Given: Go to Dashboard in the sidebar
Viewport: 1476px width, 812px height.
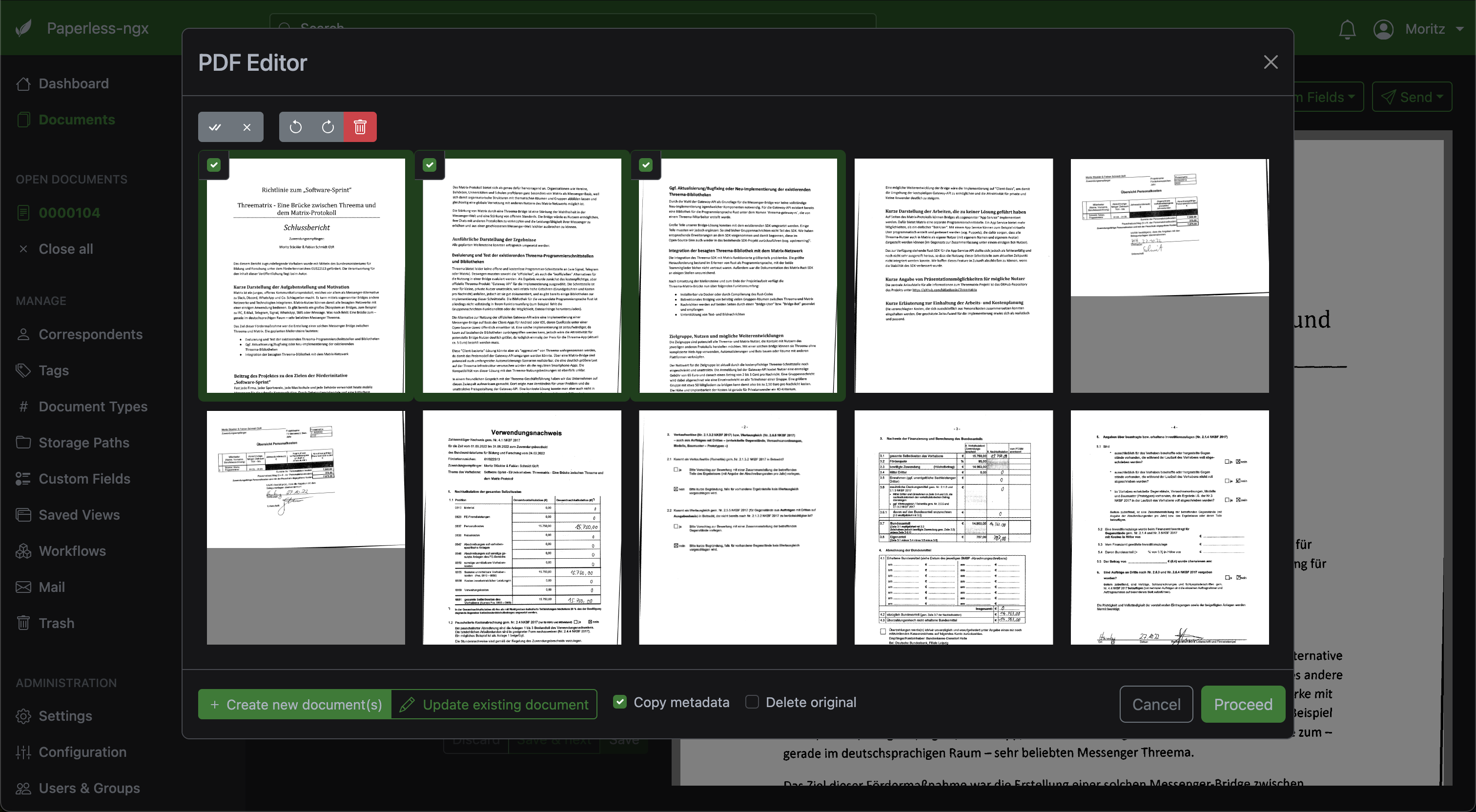Looking at the screenshot, I should point(73,83).
